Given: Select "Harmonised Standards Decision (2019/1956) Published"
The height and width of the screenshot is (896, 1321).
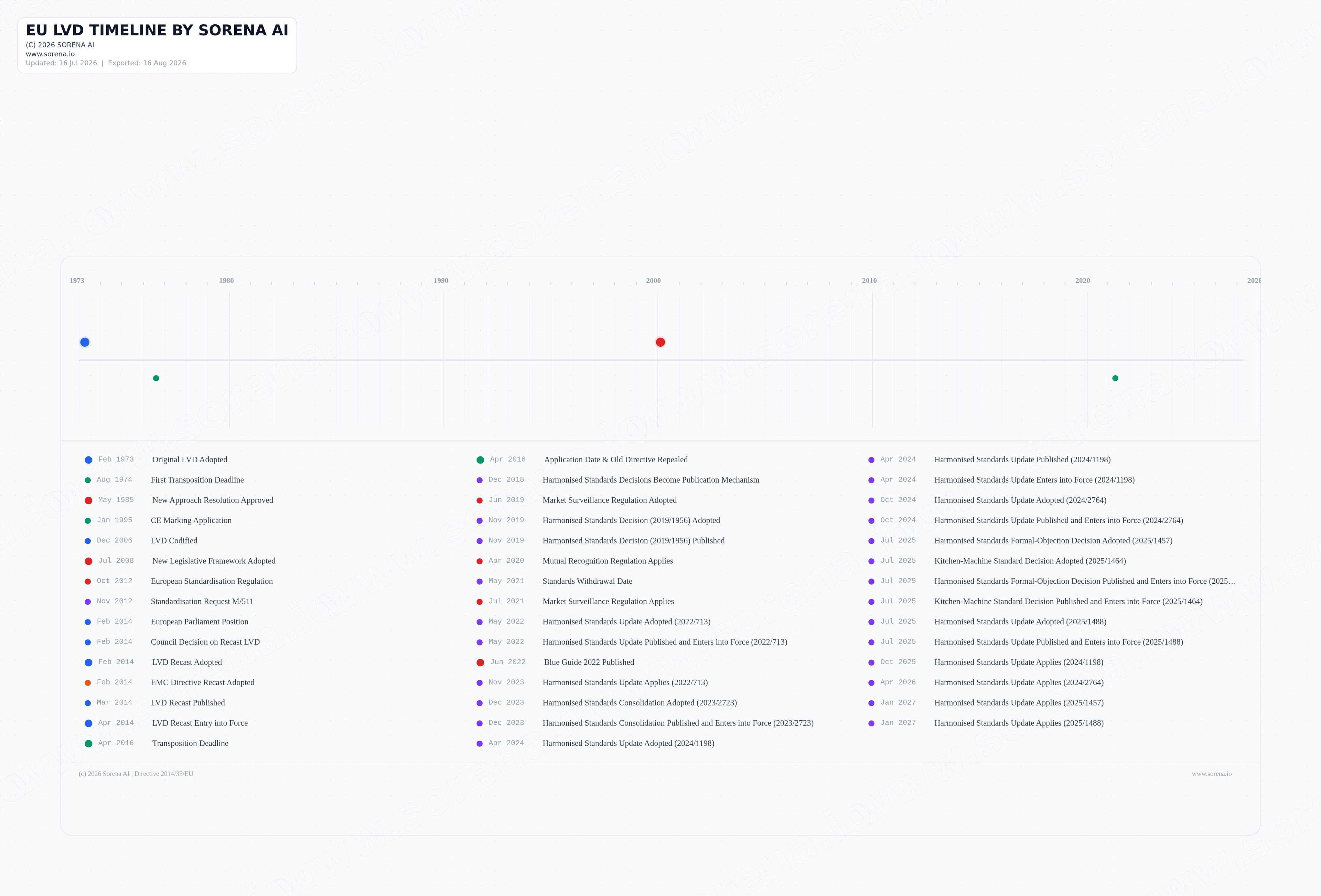Looking at the screenshot, I should (x=633, y=541).
